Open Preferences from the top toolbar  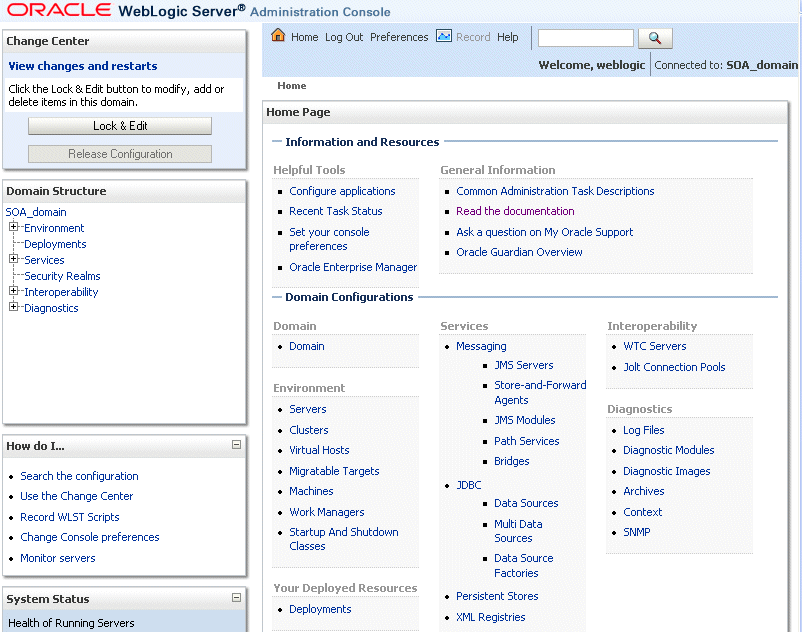(x=399, y=37)
